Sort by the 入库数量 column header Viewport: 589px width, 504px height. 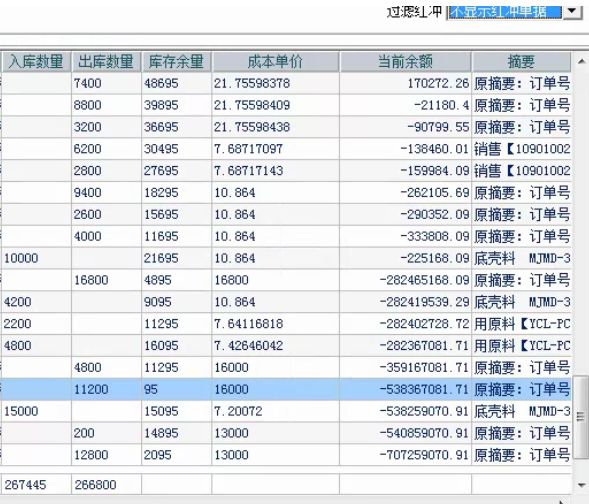coord(36,62)
